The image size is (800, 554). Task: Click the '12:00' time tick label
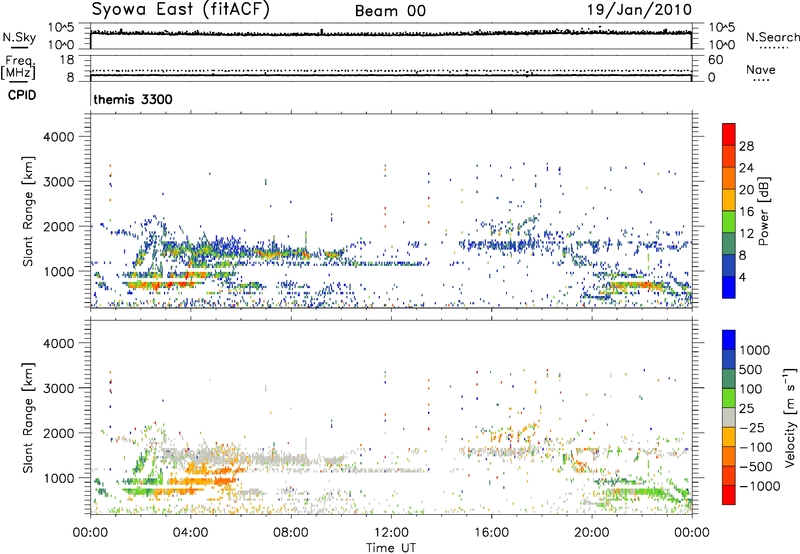391,533
